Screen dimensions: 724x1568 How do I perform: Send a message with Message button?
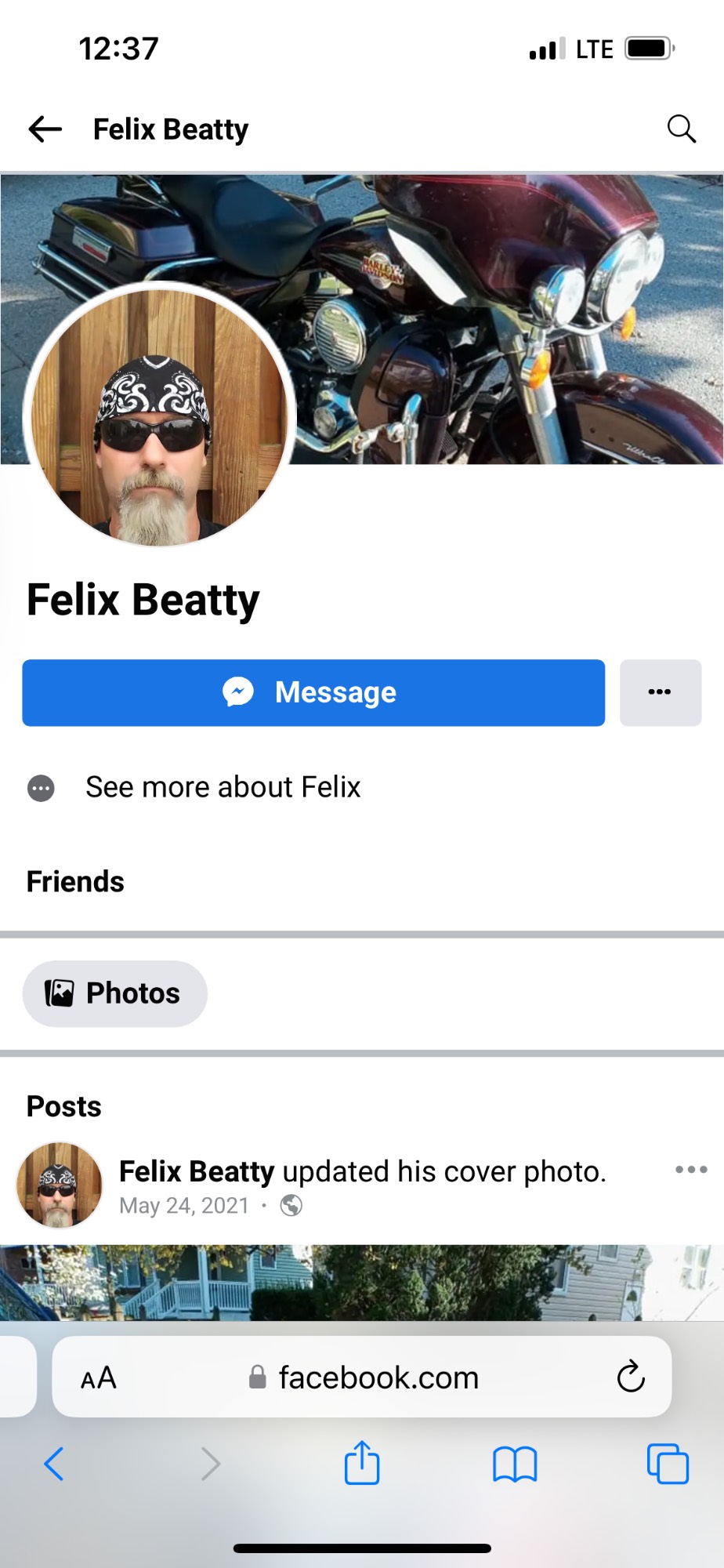[x=313, y=692]
